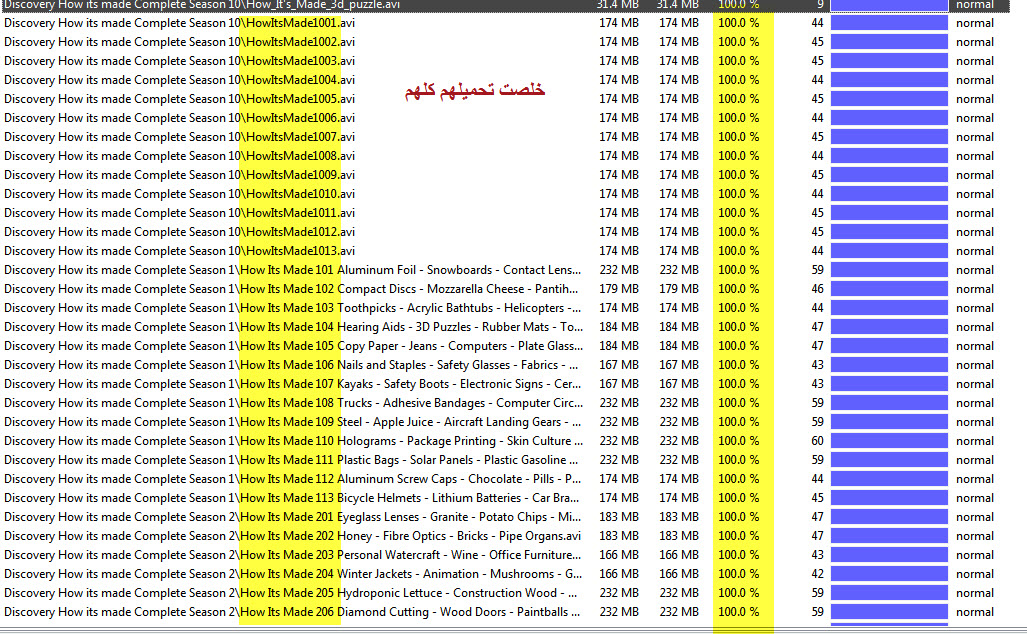Click piece count 46 in 102 Compact Discs row
This screenshot has height=634, width=1027.
(x=817, y=289)
